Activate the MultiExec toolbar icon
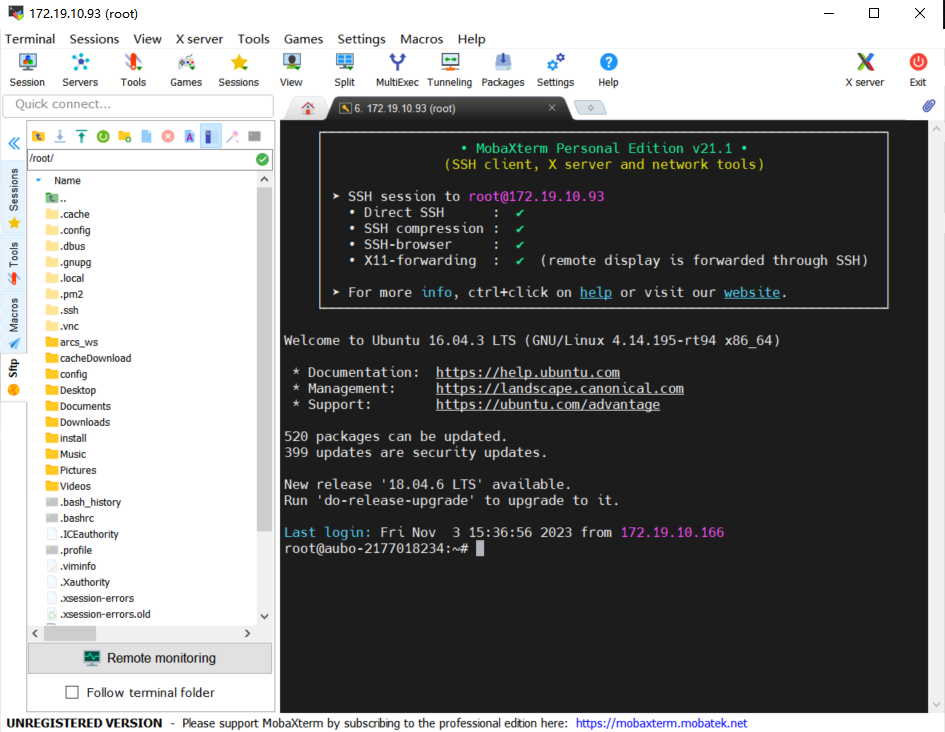 coord(397,70)
